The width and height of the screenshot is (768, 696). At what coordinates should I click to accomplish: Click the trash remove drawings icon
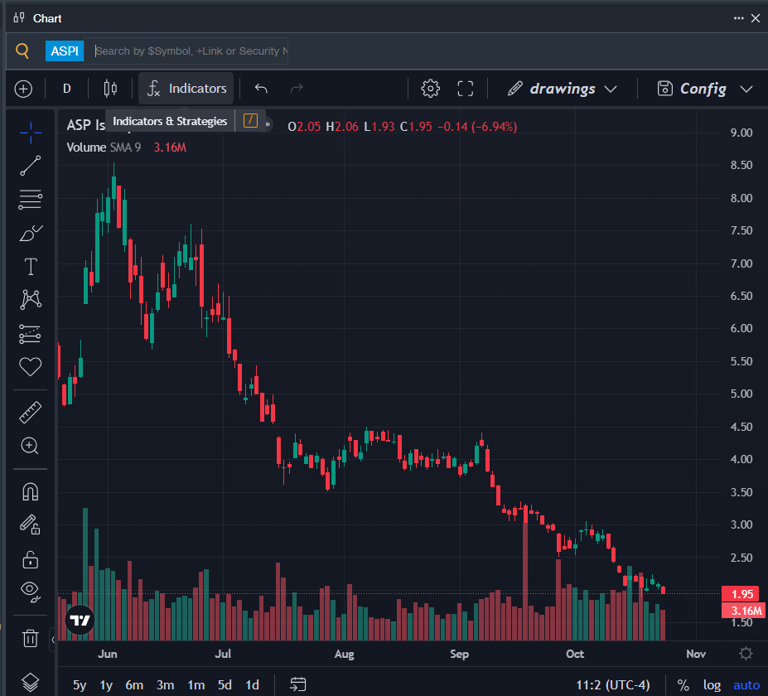(30, 638)
